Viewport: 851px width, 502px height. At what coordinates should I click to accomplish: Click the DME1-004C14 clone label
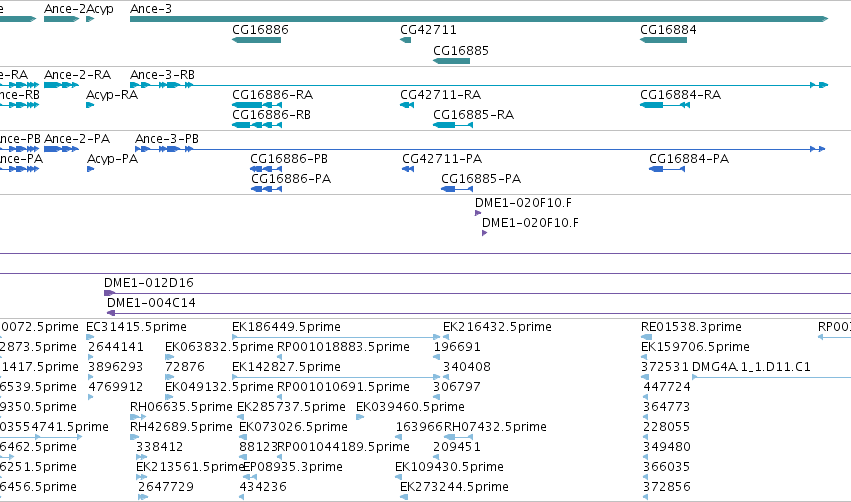[x=151, y=303]
